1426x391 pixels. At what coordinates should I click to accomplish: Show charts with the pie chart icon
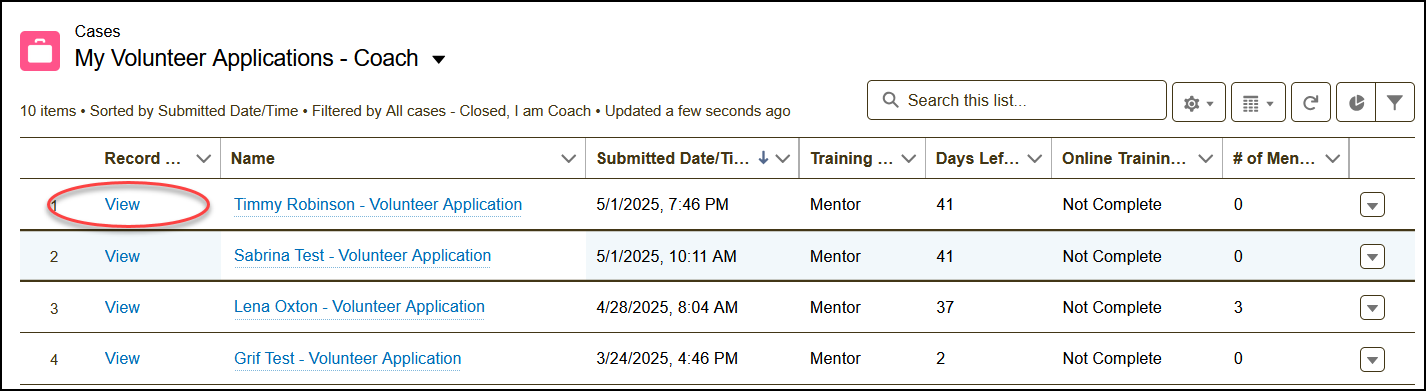pyautogui.click(x=1356, y=103)
